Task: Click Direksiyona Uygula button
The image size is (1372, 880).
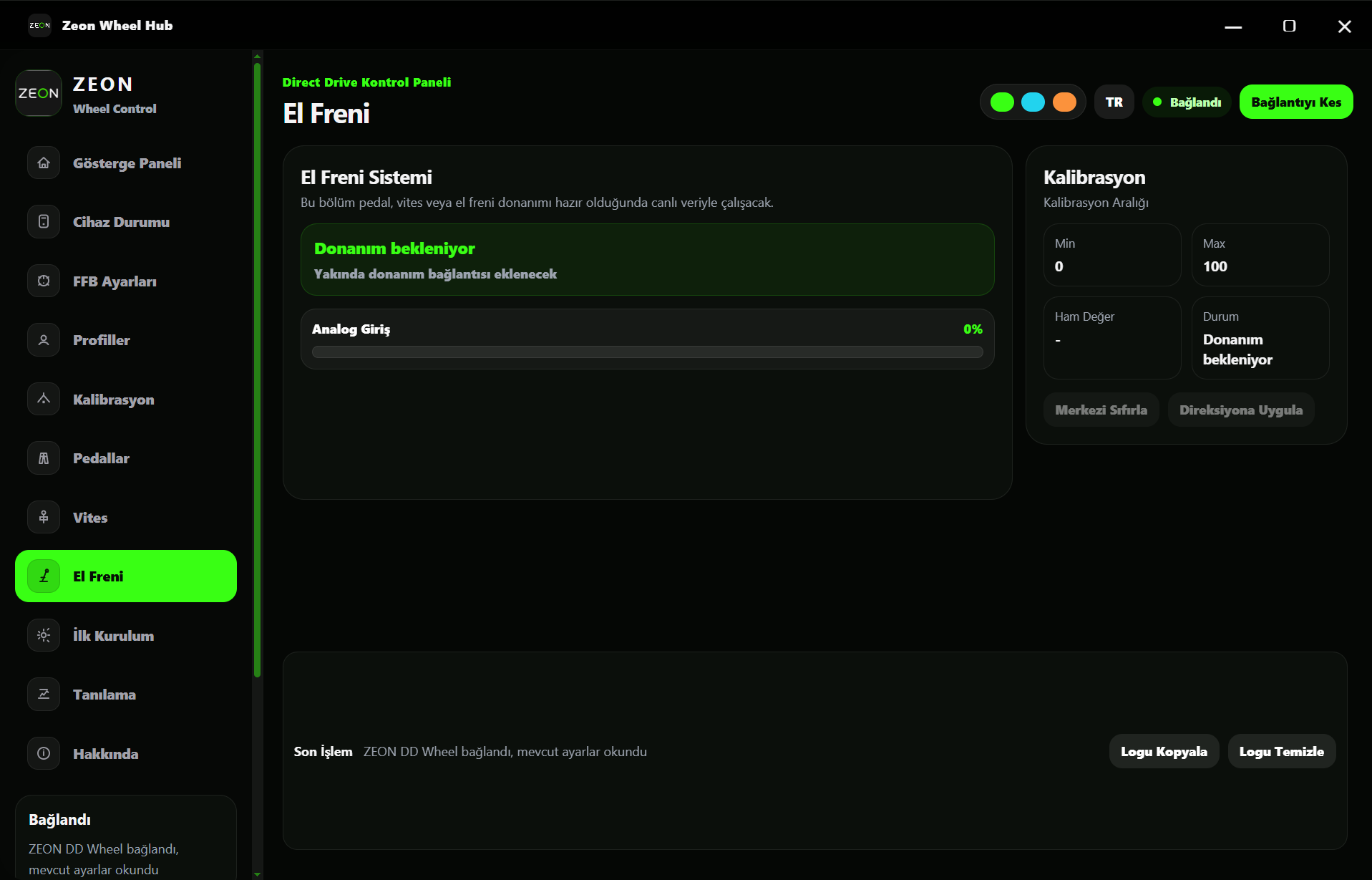Action: coord(1241,410)
